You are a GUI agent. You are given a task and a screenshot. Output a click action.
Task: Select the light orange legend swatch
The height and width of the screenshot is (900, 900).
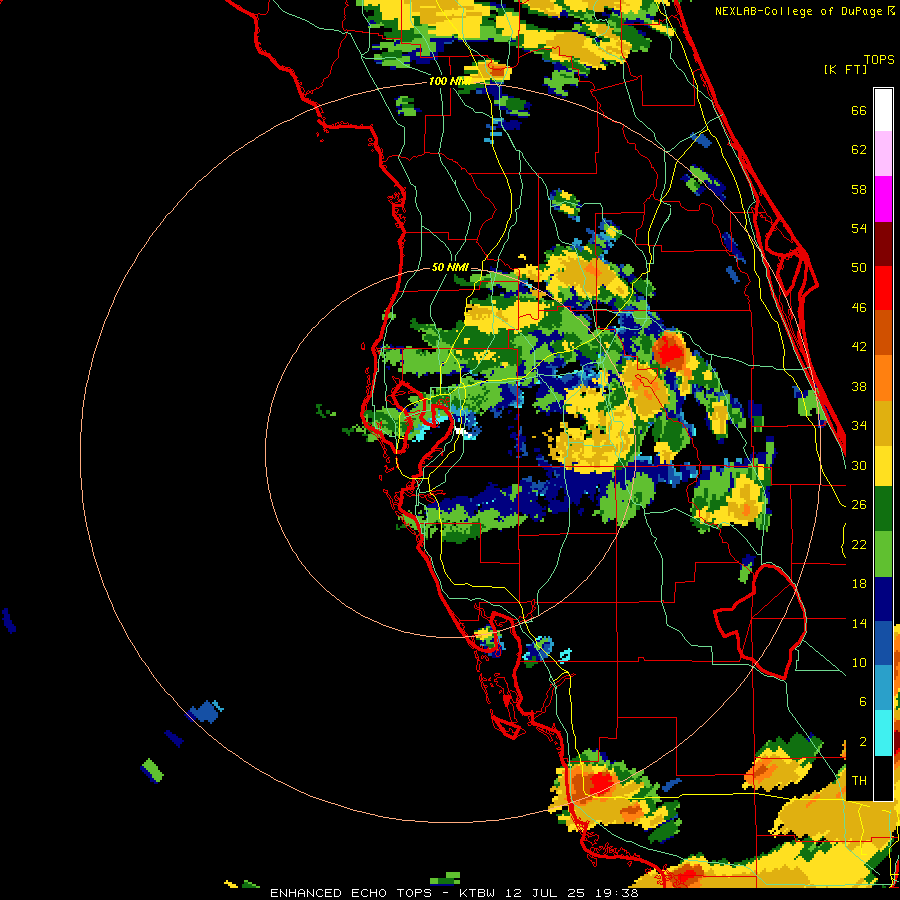click(883, 378)
